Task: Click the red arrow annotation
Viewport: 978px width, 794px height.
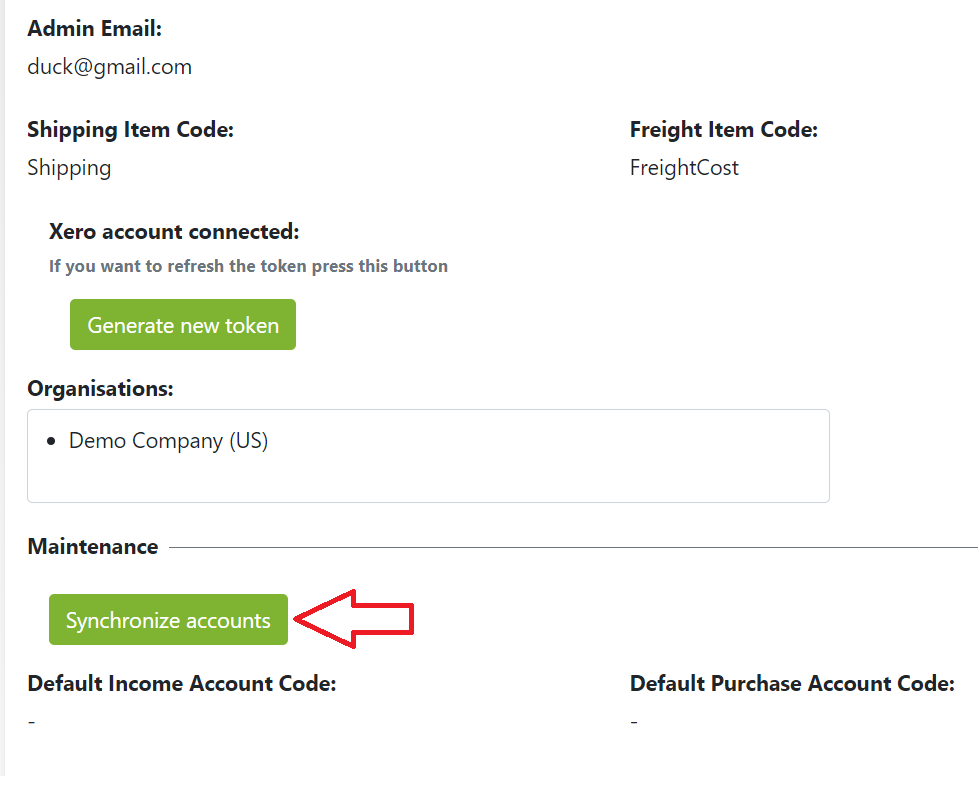Action: click(355, 620)
